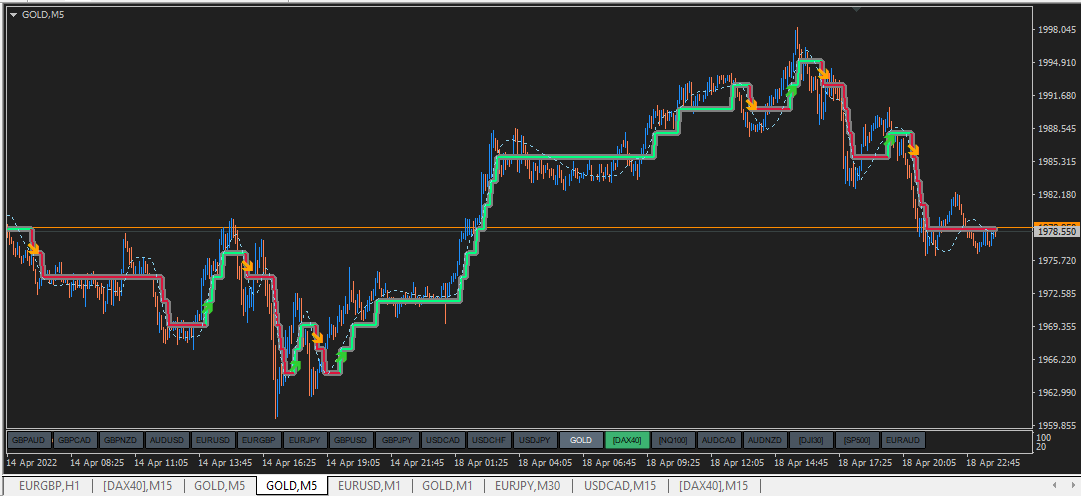The height and width of the screenshot is (497, 1081).
Task: Click the 18 Apr 17:25 time label
Action: [x=865, y=463]
